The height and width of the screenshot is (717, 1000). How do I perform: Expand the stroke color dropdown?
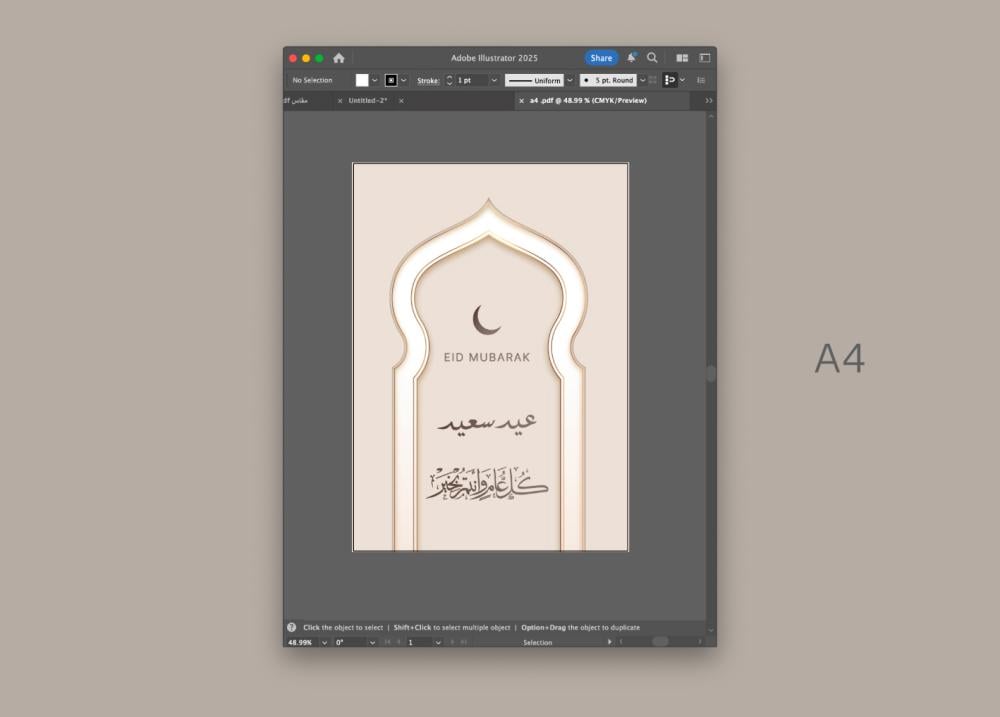tap(404, 80)
